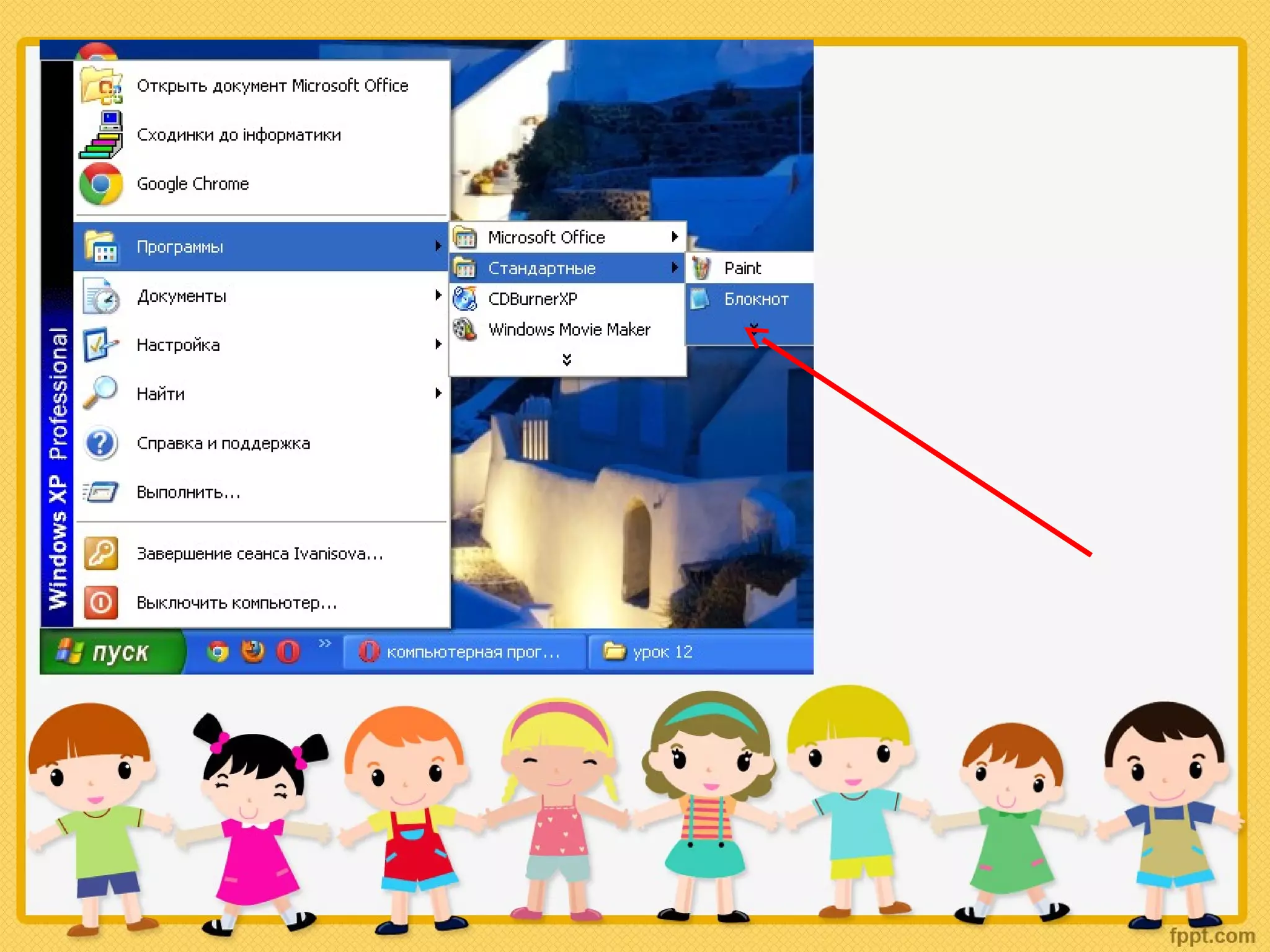Open the Paint program
1270x952 pixels.
click(x=742, y=268)
